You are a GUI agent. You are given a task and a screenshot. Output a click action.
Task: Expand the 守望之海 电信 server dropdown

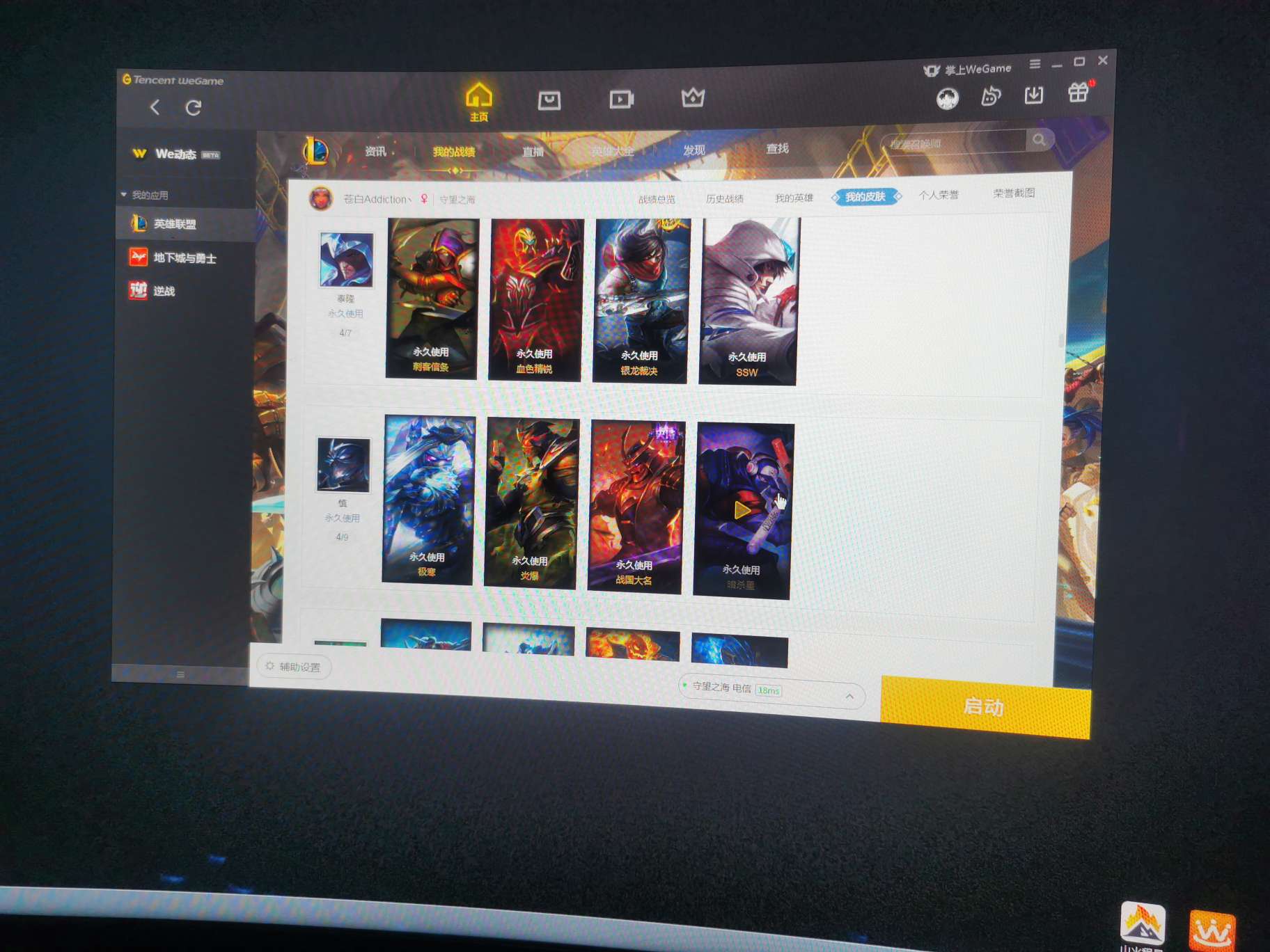(x=849, y=696)
